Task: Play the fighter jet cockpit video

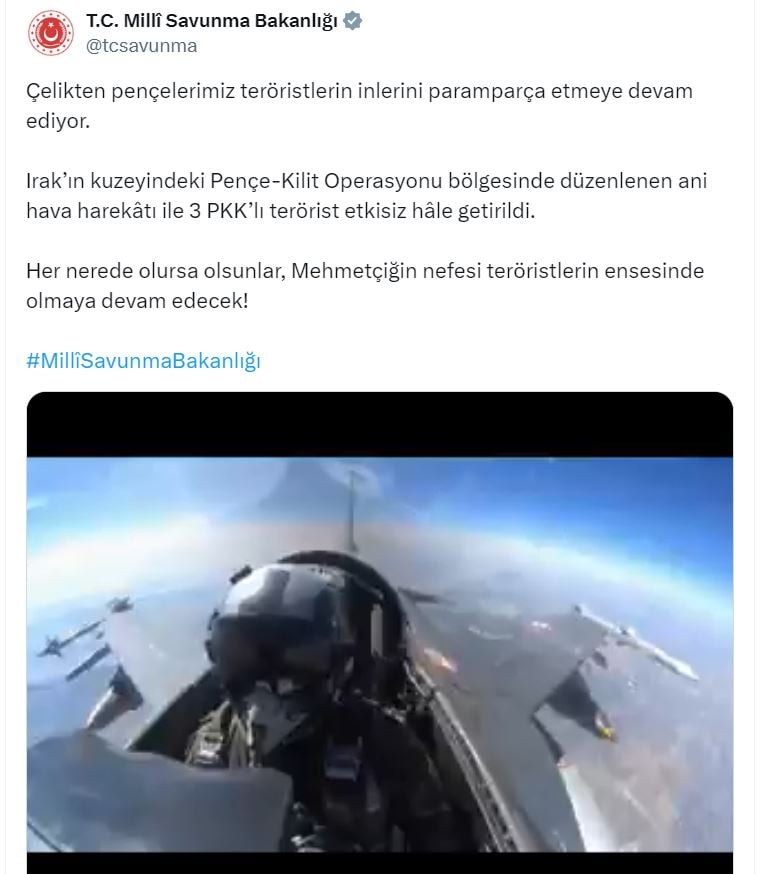Action: pos(379,633)
